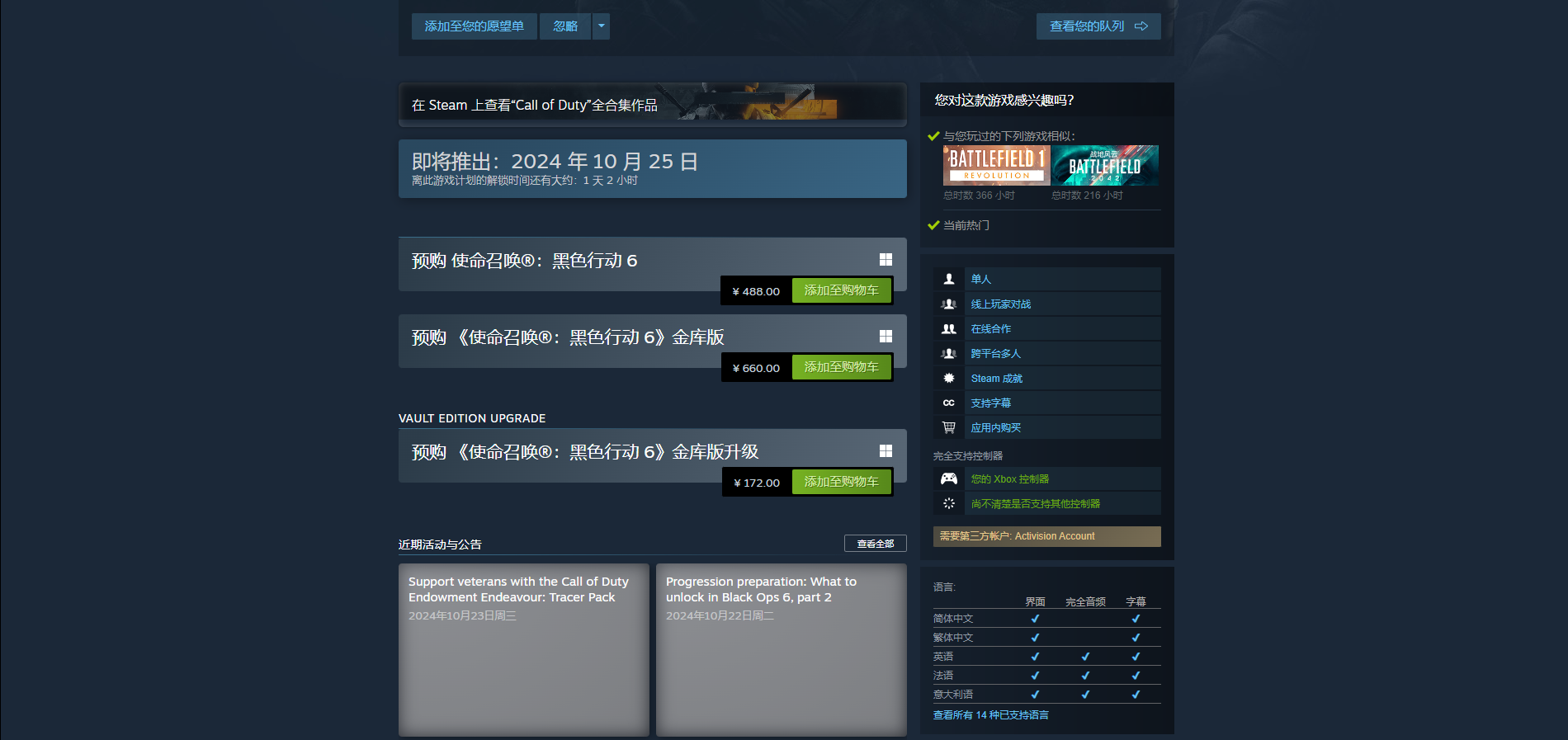Open the dropdown arrow next to 忽略
Viewport: 1568px width, 740px height.
[602, 26]
